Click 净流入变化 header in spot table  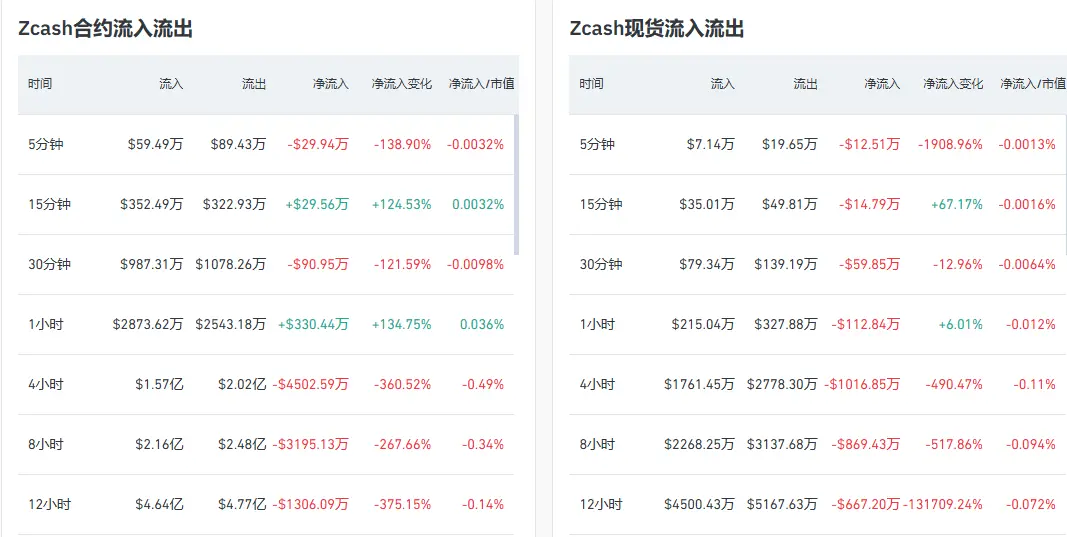[953, 84]
